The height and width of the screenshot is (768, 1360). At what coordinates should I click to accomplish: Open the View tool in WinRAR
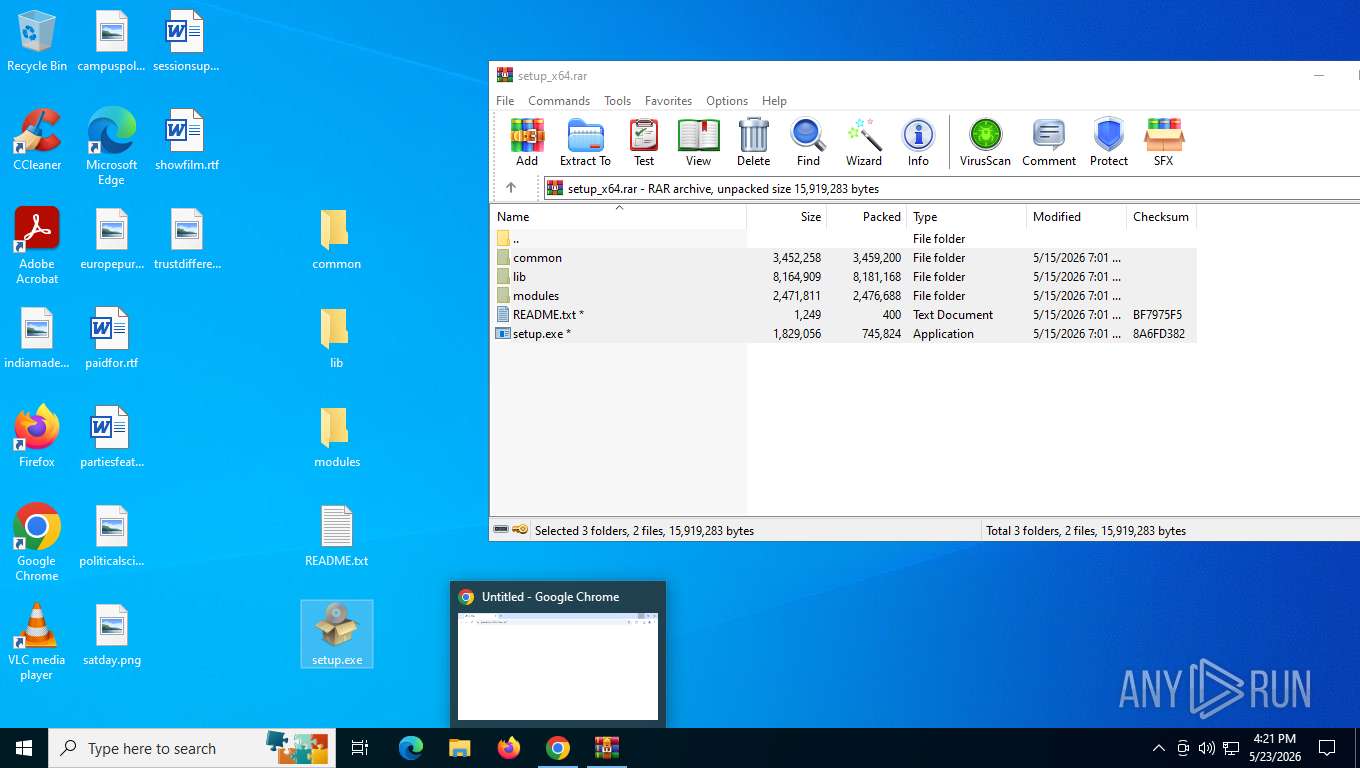(698, 142)
